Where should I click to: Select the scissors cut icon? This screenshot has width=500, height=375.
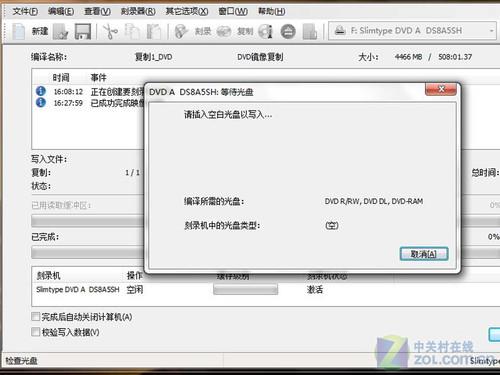coord(110,32)
